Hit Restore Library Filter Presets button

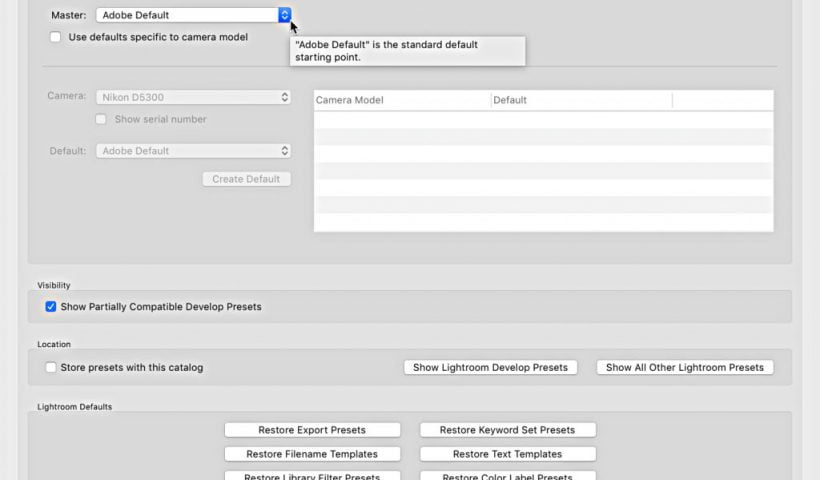(x=312, y=476)
